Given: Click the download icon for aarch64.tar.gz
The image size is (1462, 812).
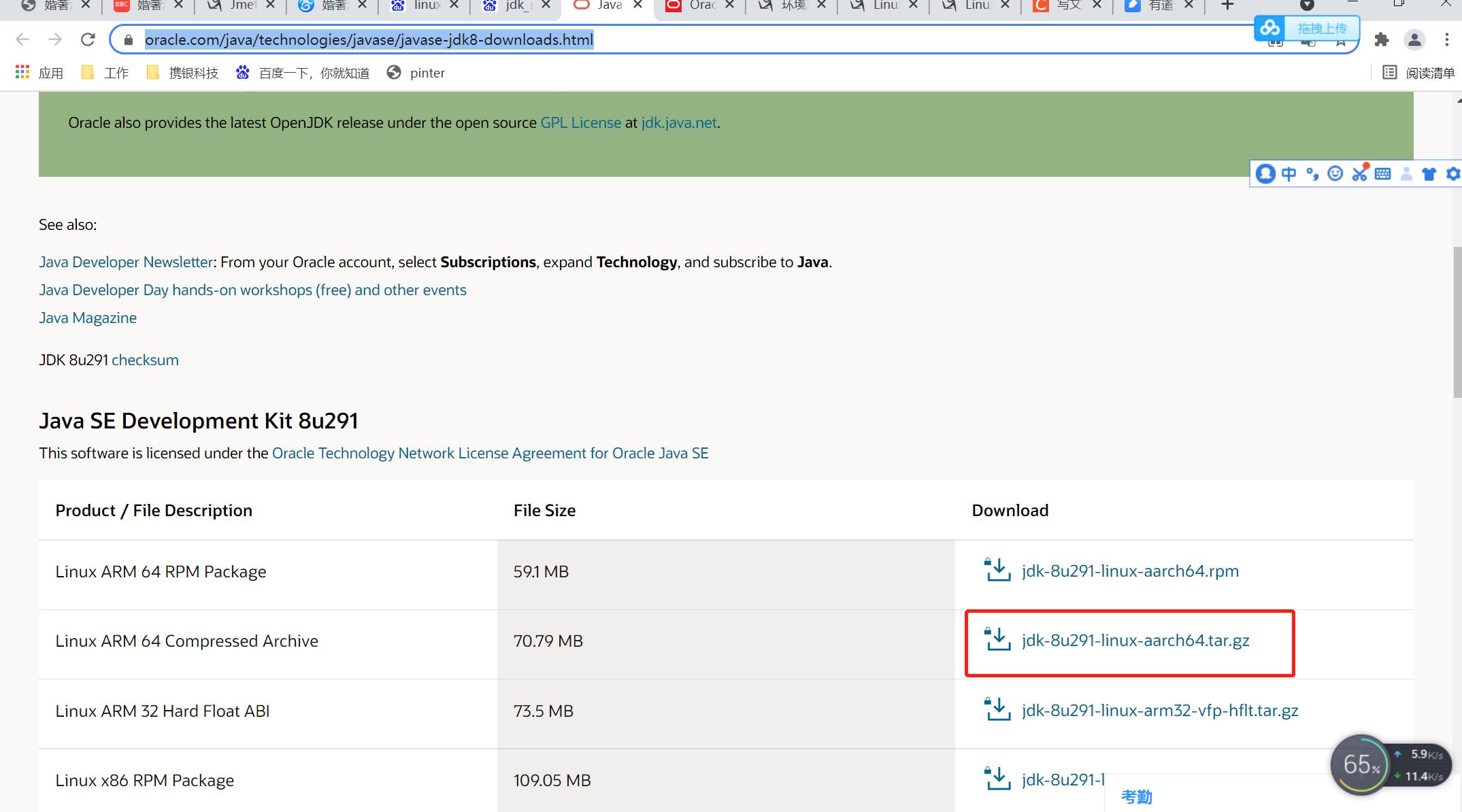Looking at the screenshot, I should pyautogui.click(x=997, y=639).
